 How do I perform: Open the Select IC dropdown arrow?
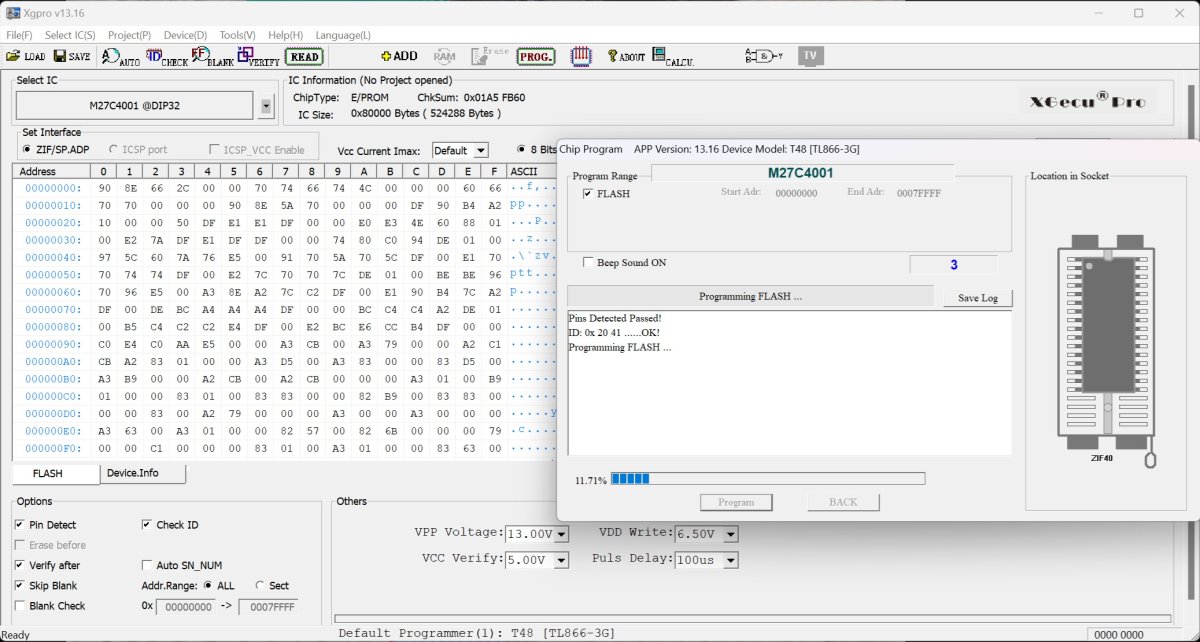pyautogui.click(x=266, y=106)
